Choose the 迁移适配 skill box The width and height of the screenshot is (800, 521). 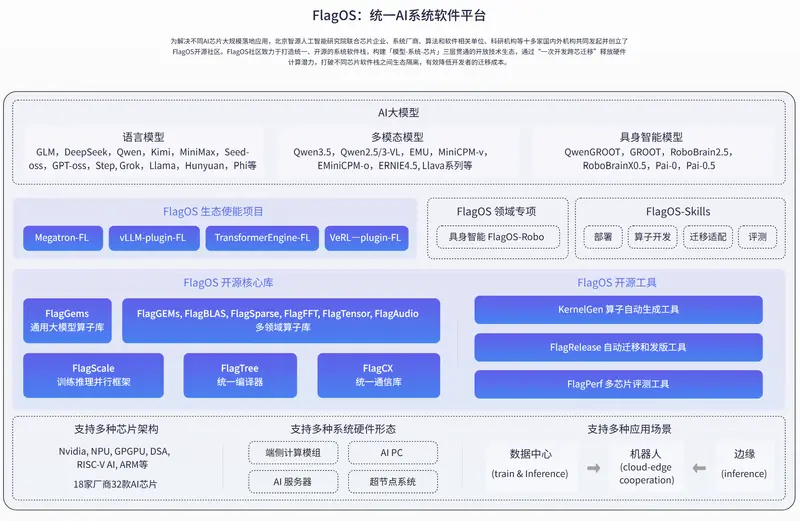(x=708, y=237)
